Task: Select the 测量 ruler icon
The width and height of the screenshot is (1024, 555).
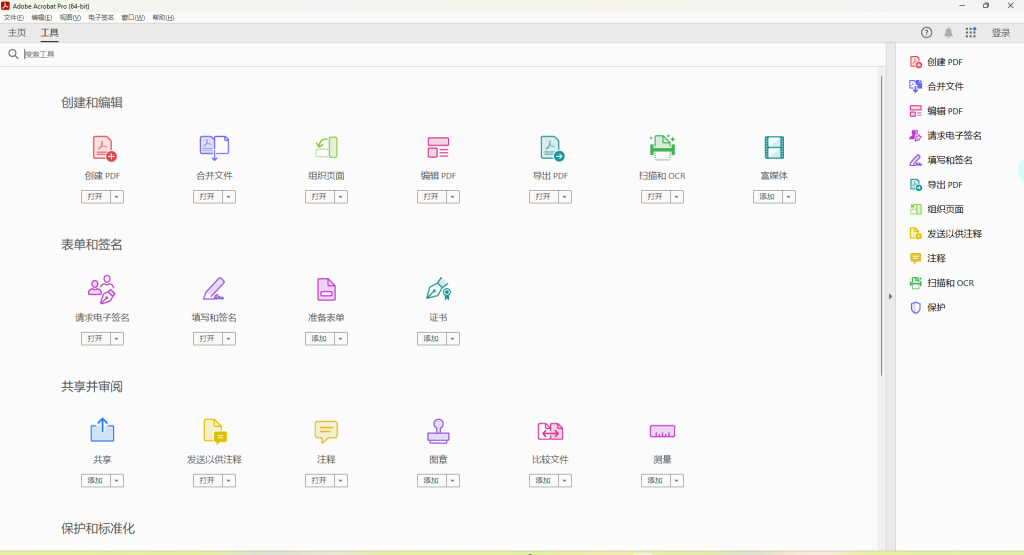Action: [662, 431]
